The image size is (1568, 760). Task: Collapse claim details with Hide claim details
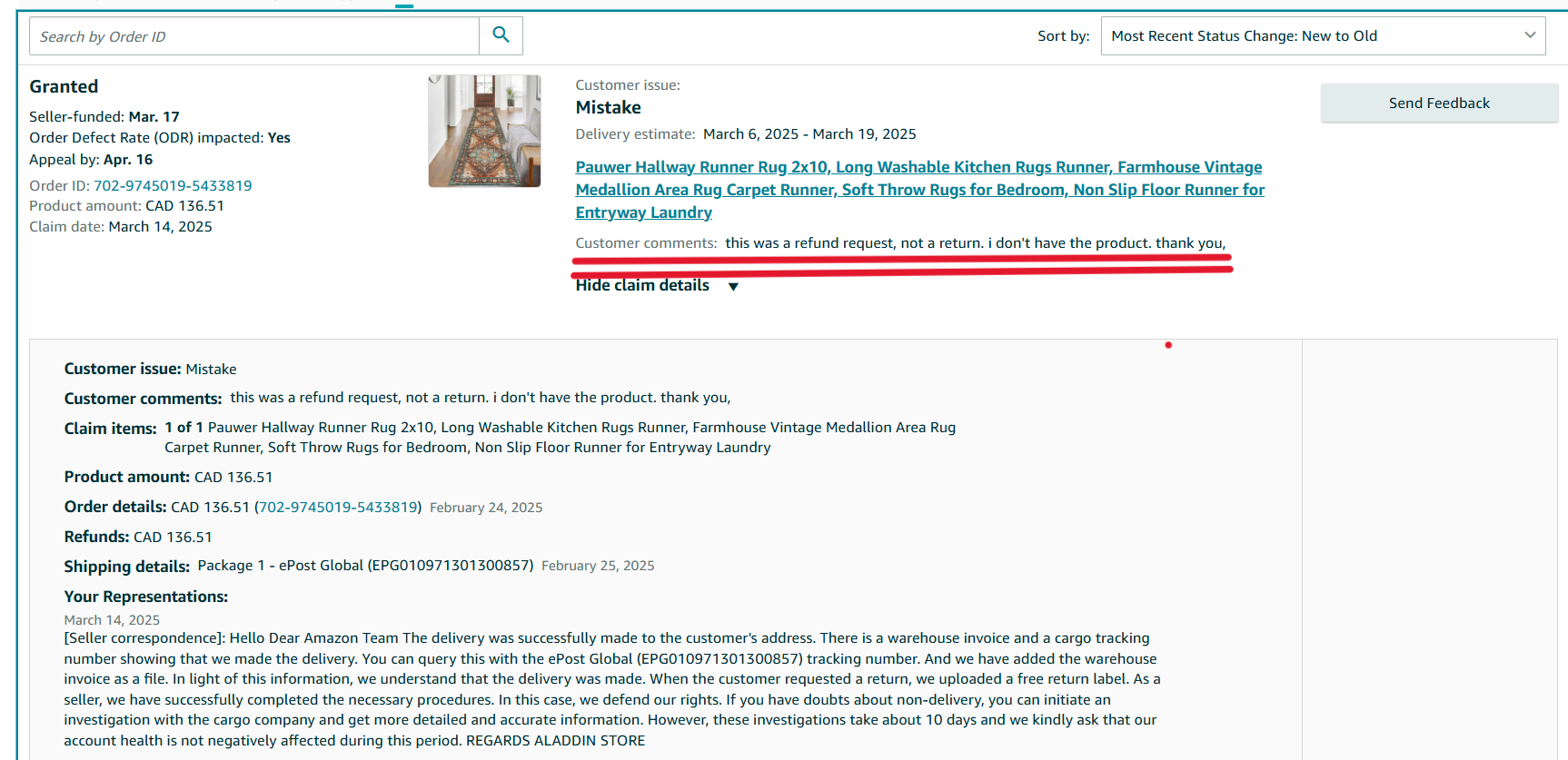[x=657, y=285]
